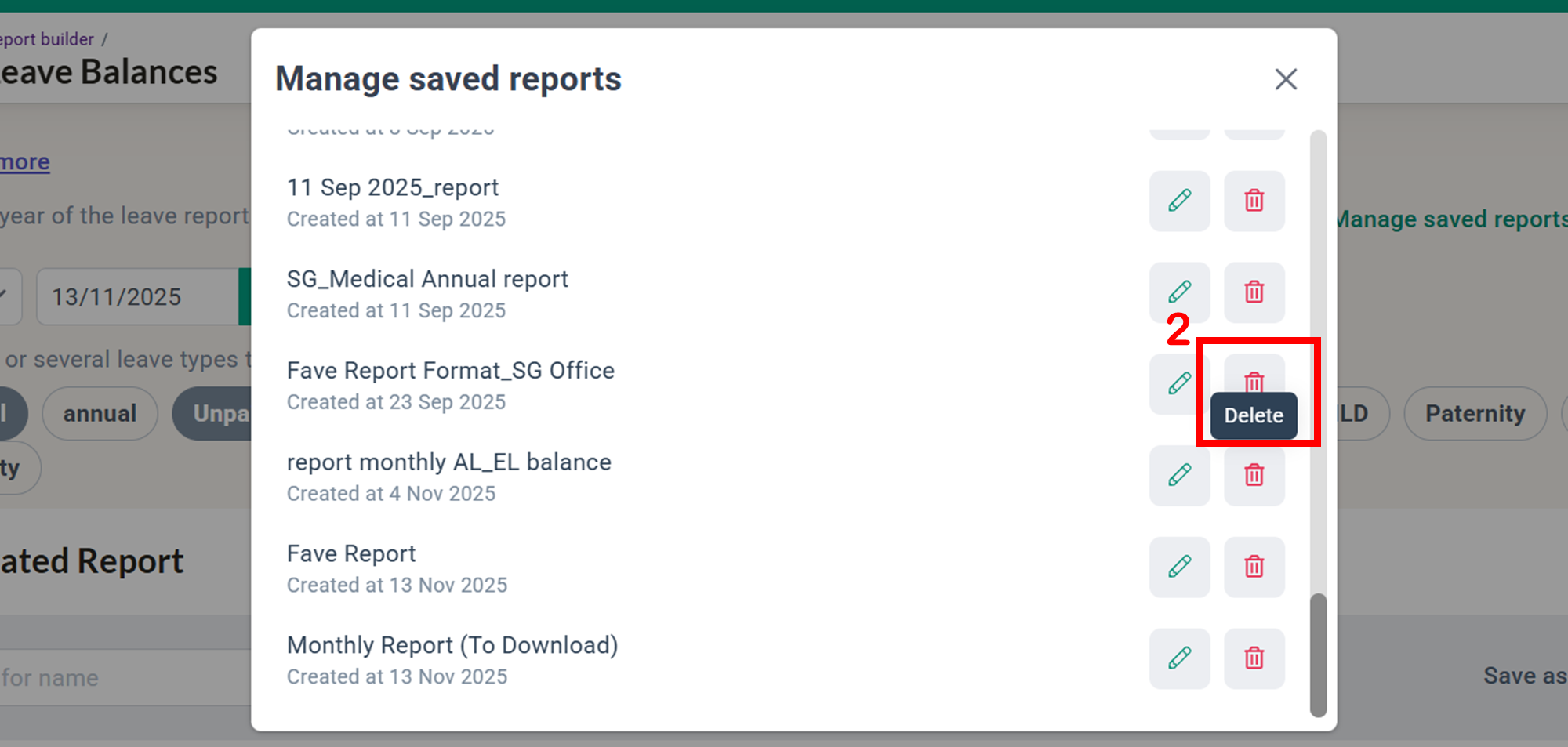This screenshot has width=1568, height=747.
Task: Delete SG_Medical Annual report
Action: (x=1254, y=292)
